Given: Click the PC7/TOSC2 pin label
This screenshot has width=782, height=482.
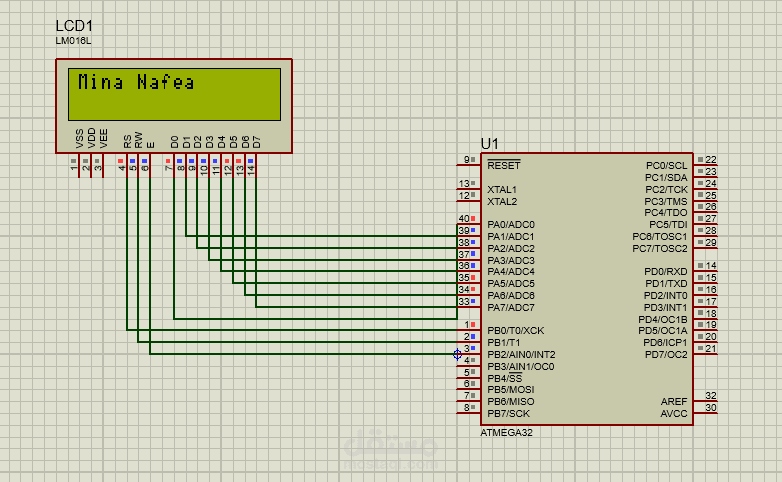Looking at the screenshot, I should pyautogui.click(x=659, y=248).
